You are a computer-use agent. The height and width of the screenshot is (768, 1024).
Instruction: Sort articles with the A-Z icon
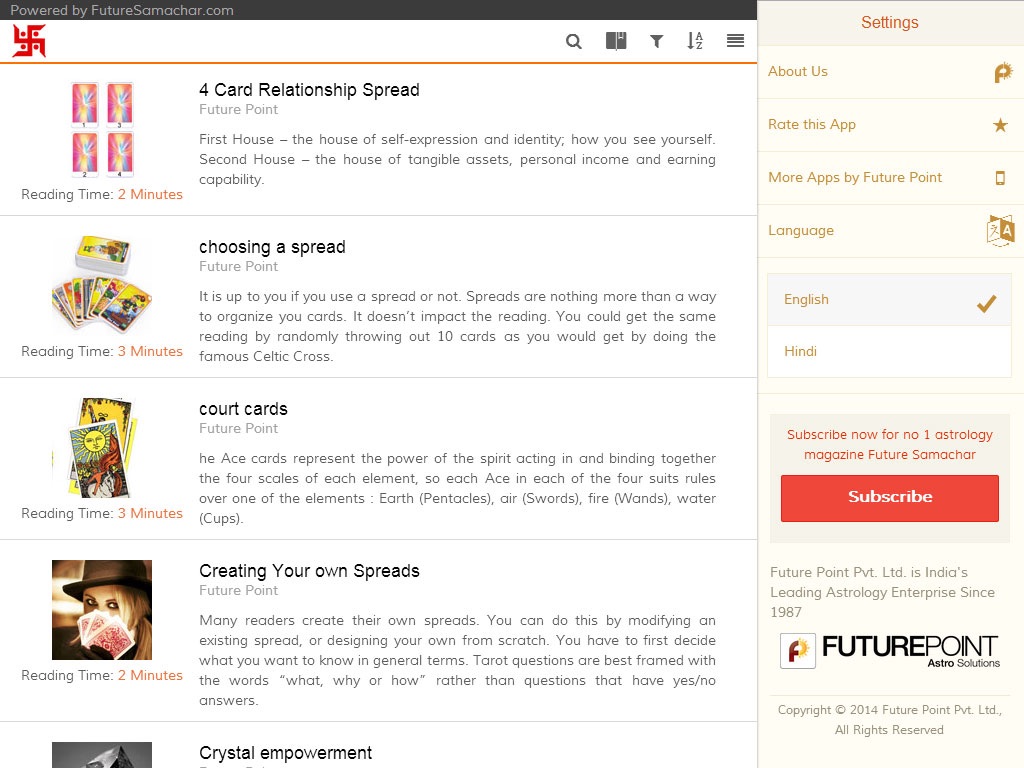tap(695, 41)
